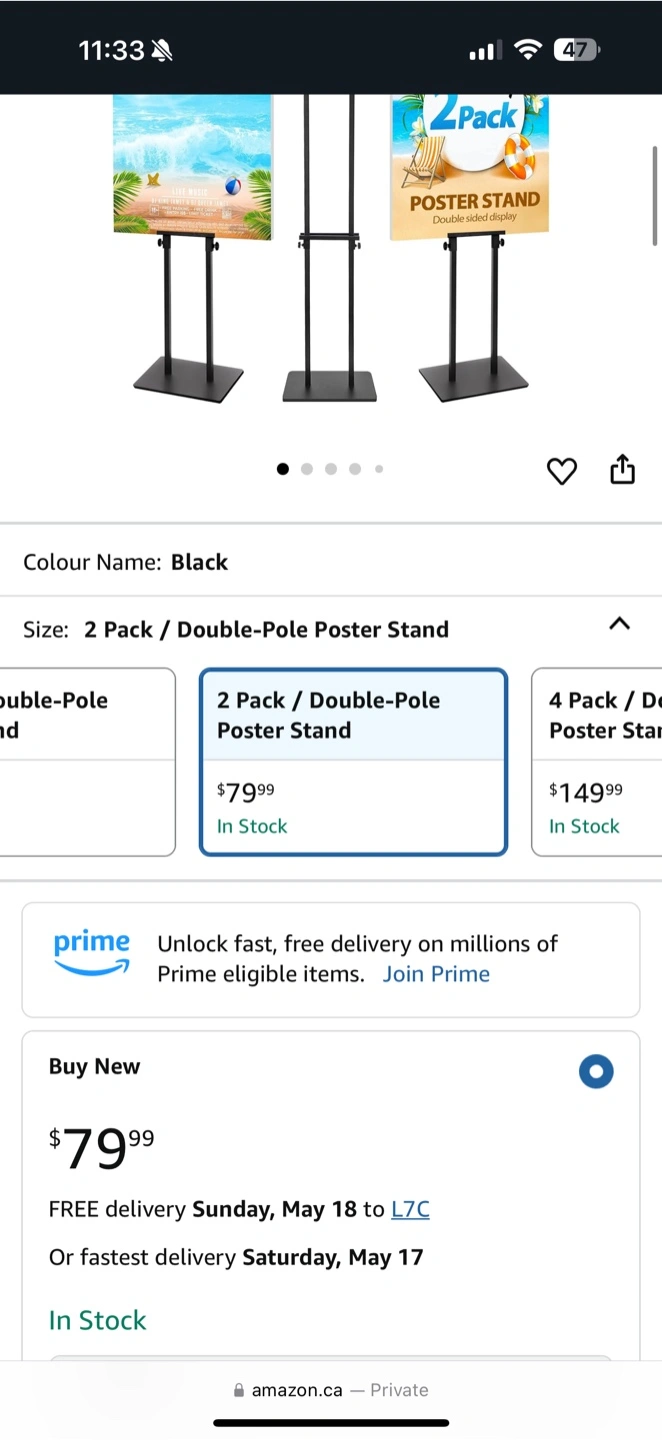Tap the lock icon beside amazon.ca

tap(238, 1390)
